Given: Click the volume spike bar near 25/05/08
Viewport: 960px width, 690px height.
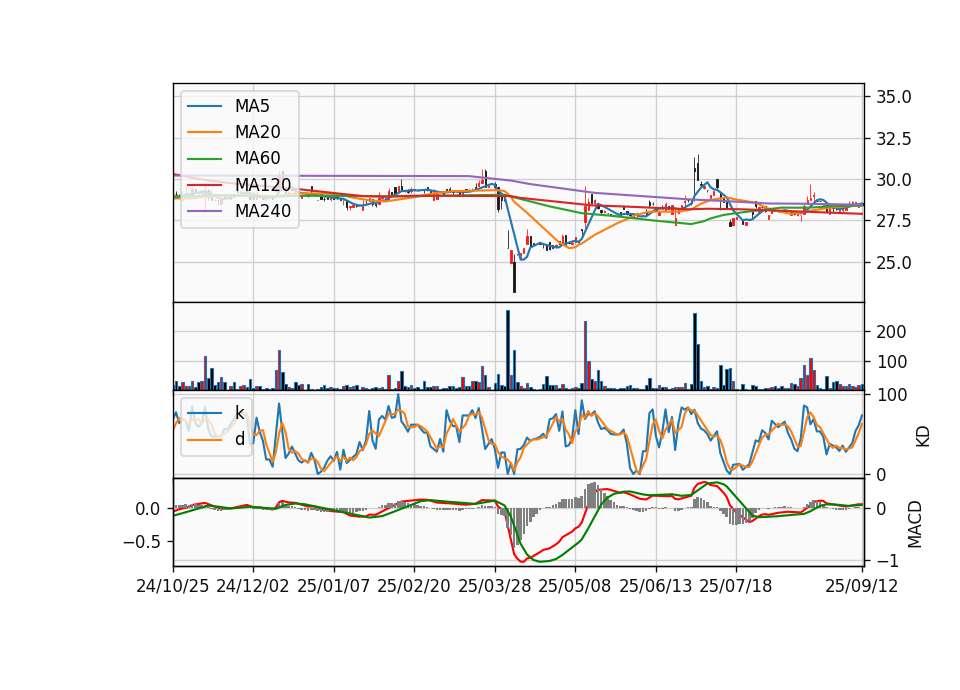Looking at the screenshot, I should point(585,356).
